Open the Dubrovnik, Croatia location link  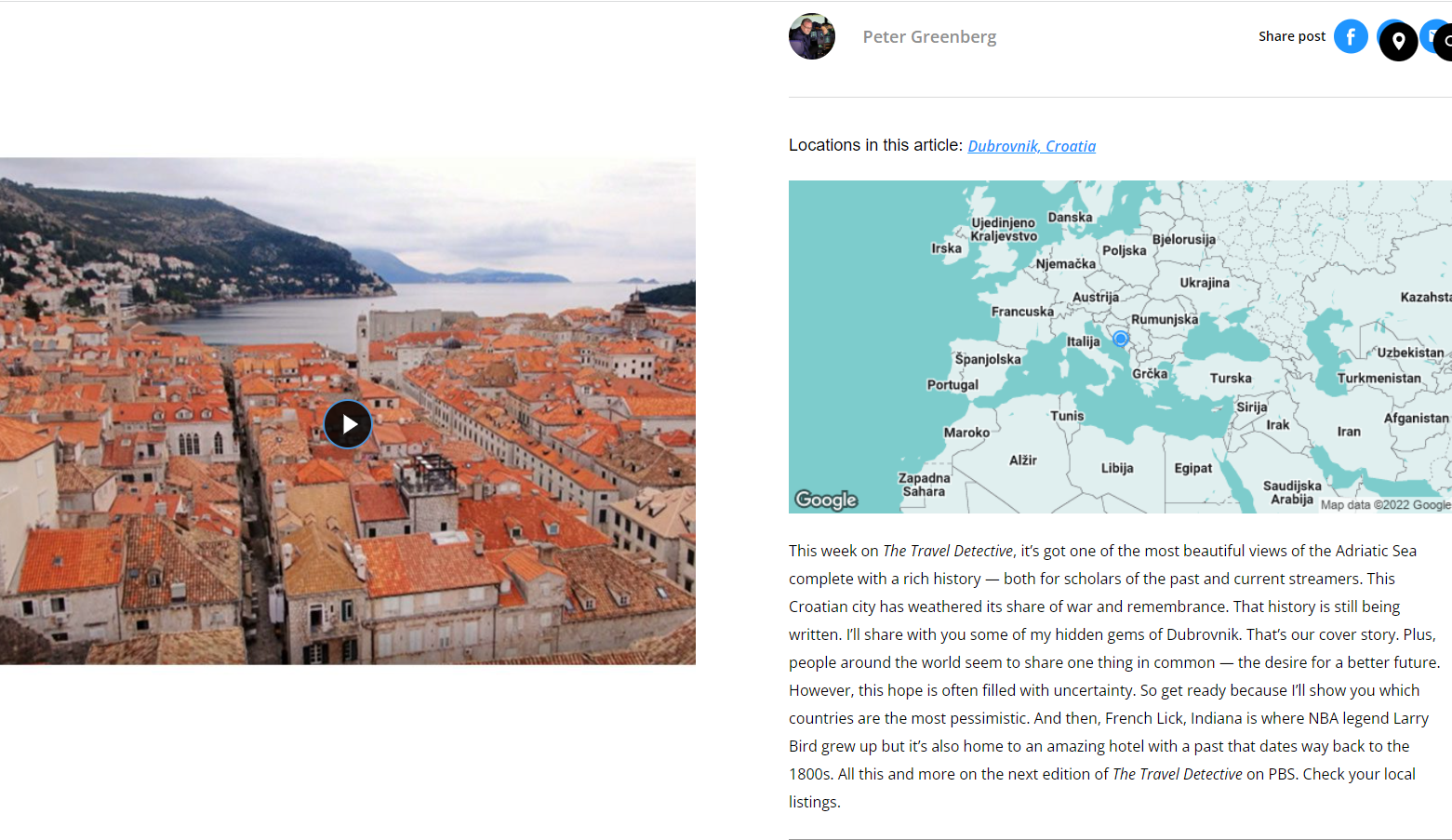point(1032,146)
